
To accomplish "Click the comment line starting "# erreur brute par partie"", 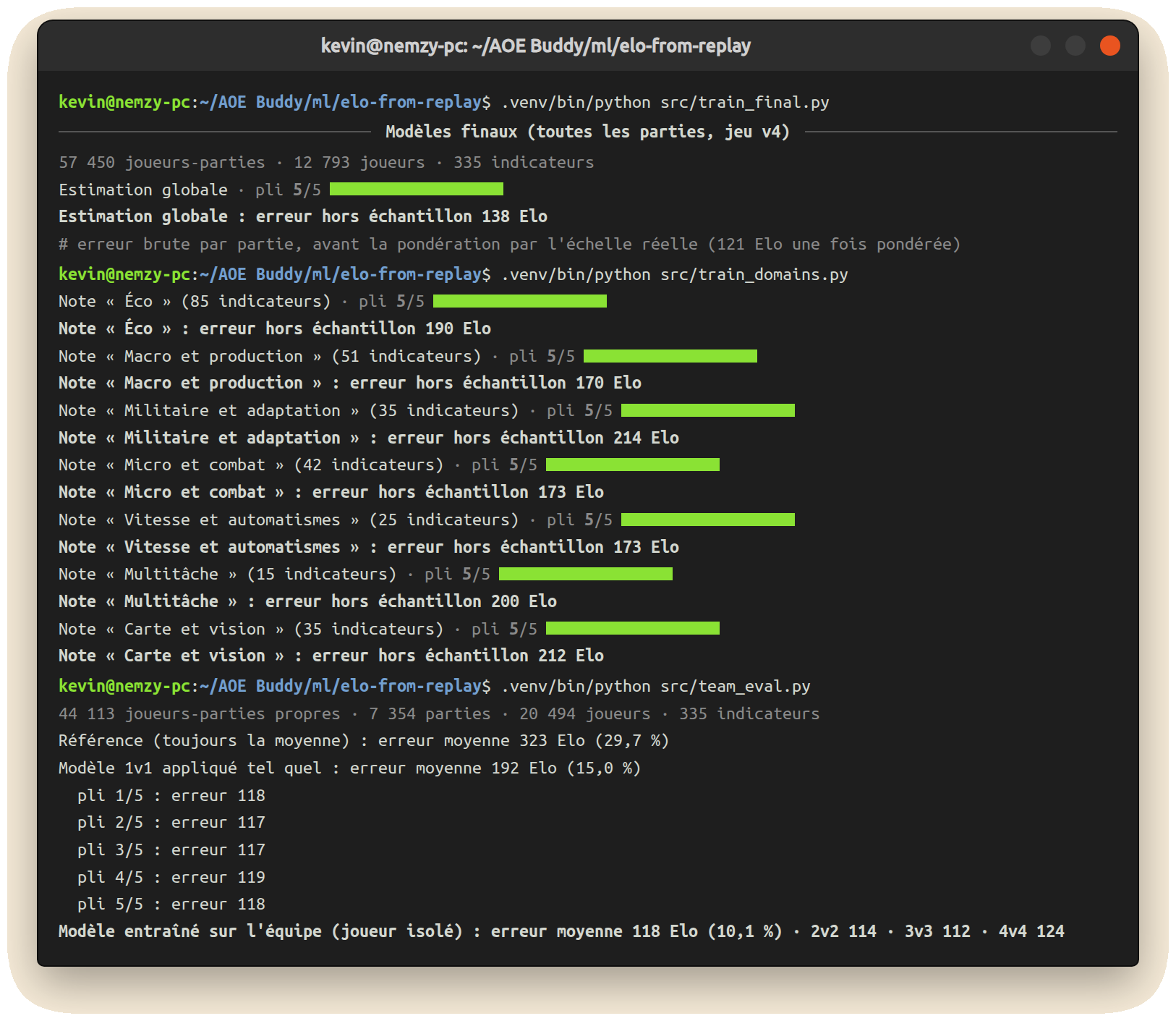I will [509, 244].
